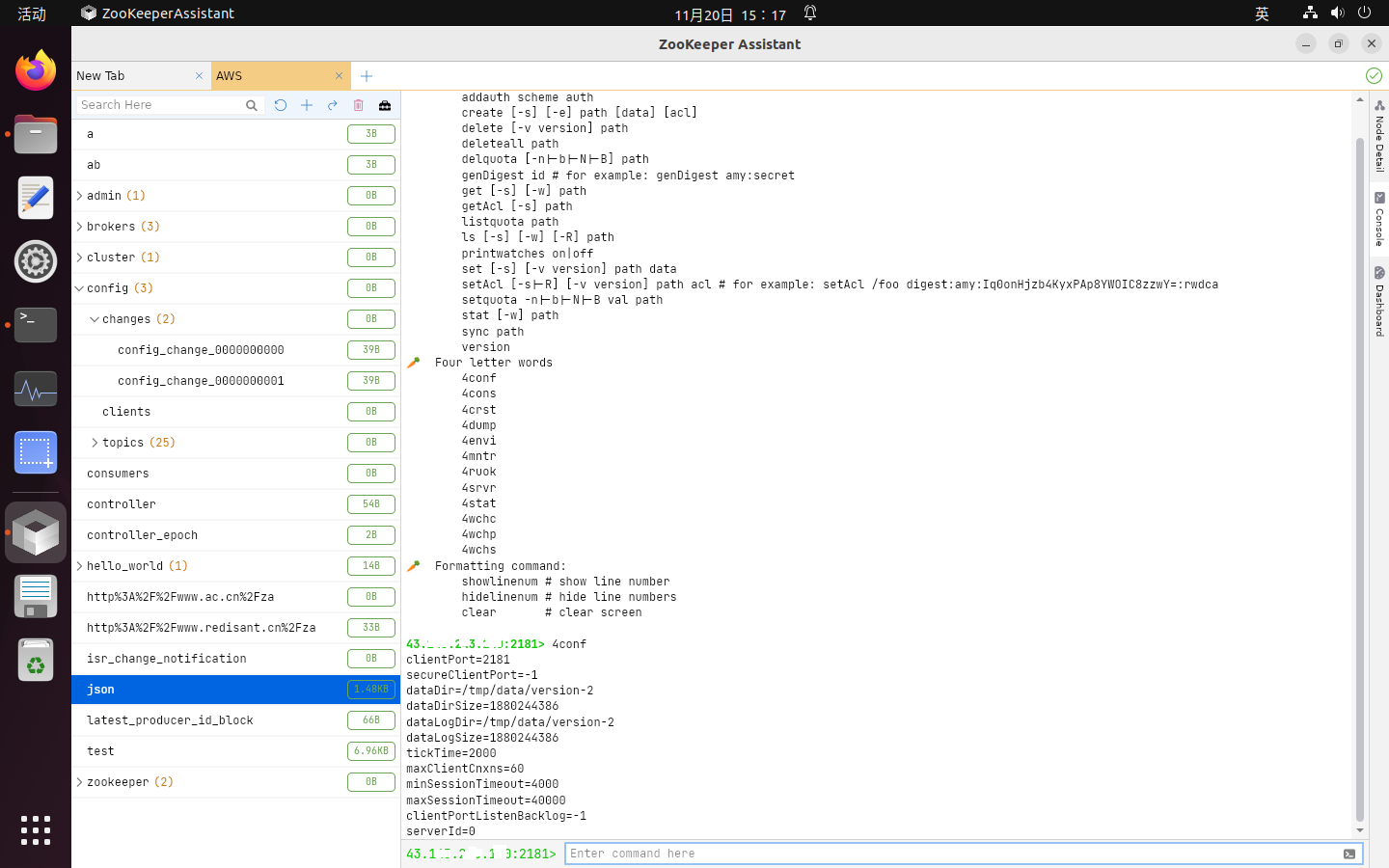Select the consumers node
This screenshot has width=1389, height=868.
click(235, 474)
